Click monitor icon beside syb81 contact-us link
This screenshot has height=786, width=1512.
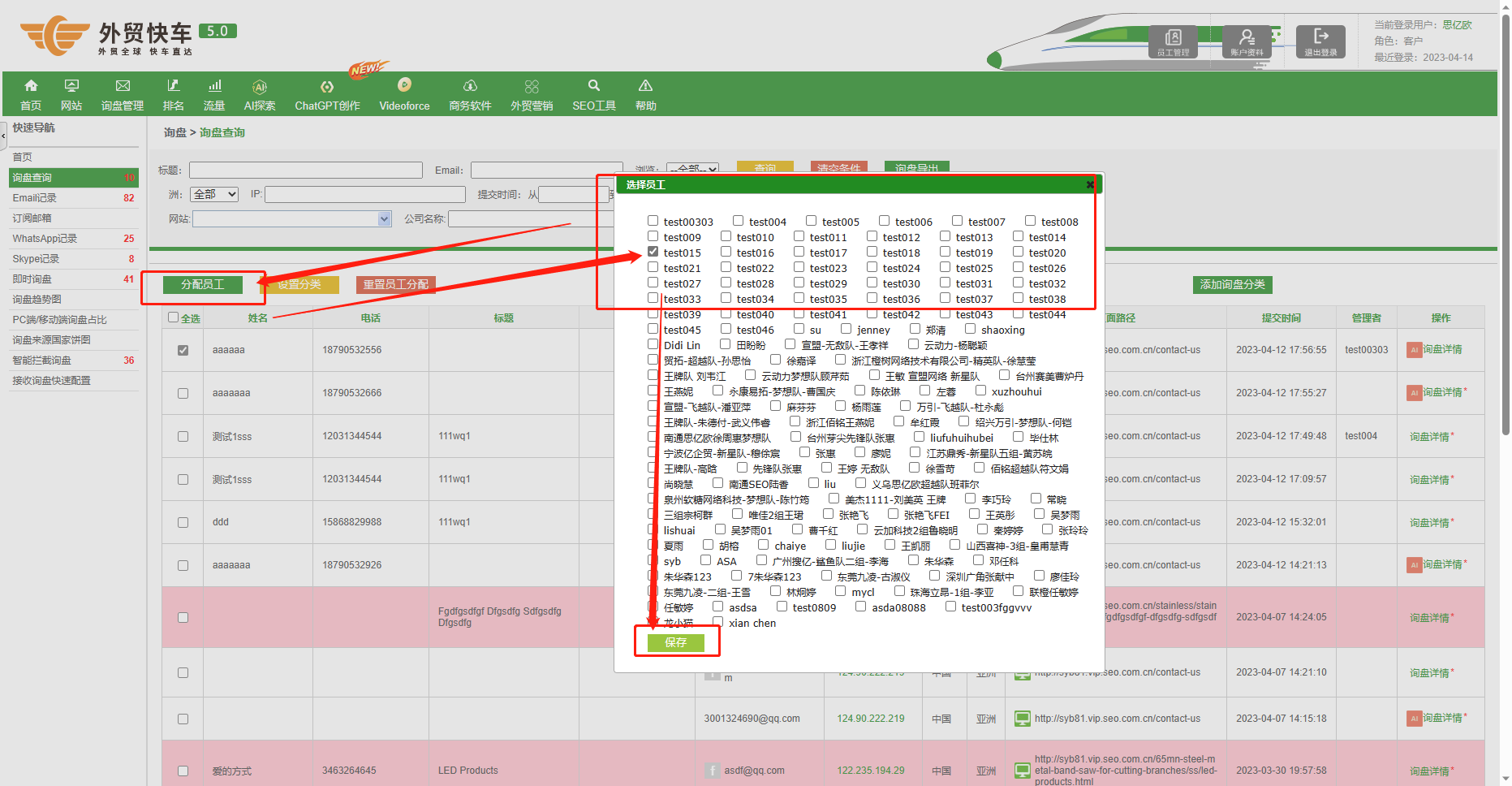(x=1022, y=719)
